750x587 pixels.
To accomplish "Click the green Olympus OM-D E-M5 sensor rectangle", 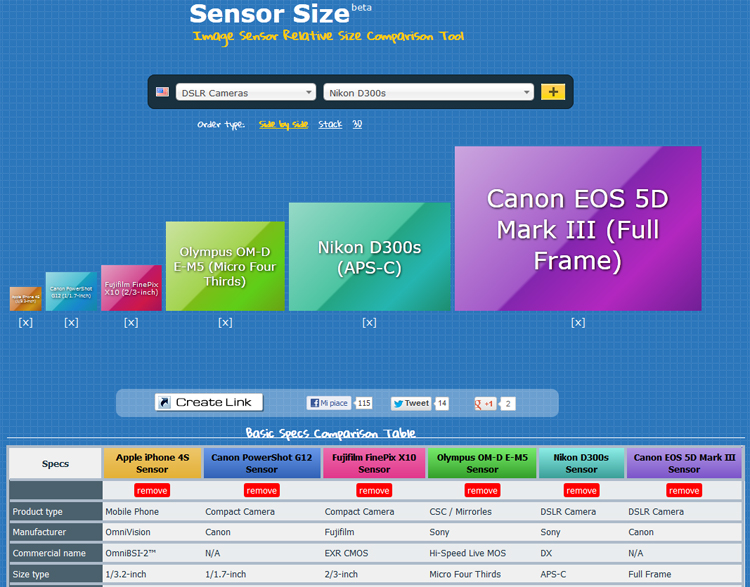I will click(225, 266).
